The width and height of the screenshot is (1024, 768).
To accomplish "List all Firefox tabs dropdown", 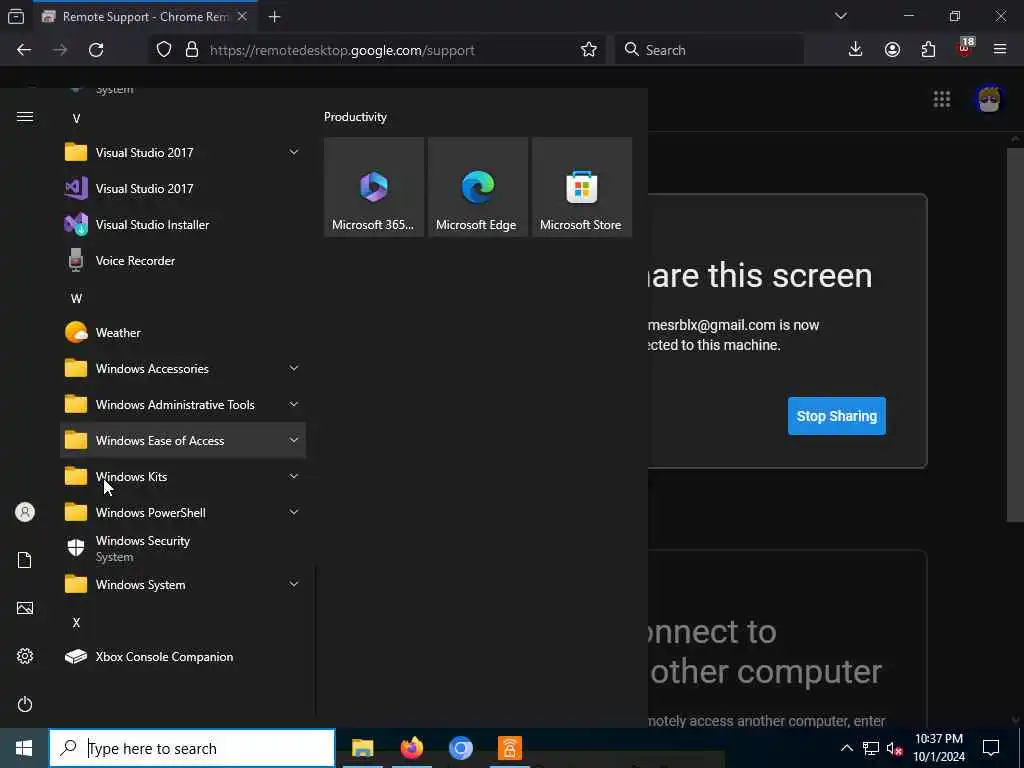I will point(840,16).
